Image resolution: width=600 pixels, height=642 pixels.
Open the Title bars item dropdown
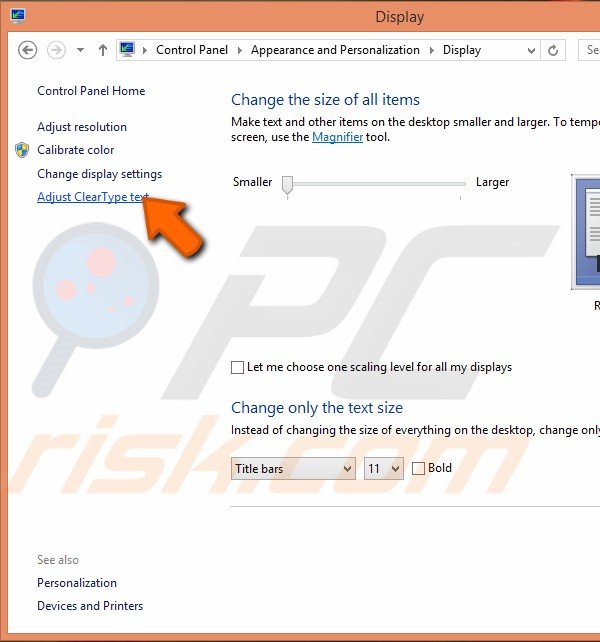click(293, 468)
